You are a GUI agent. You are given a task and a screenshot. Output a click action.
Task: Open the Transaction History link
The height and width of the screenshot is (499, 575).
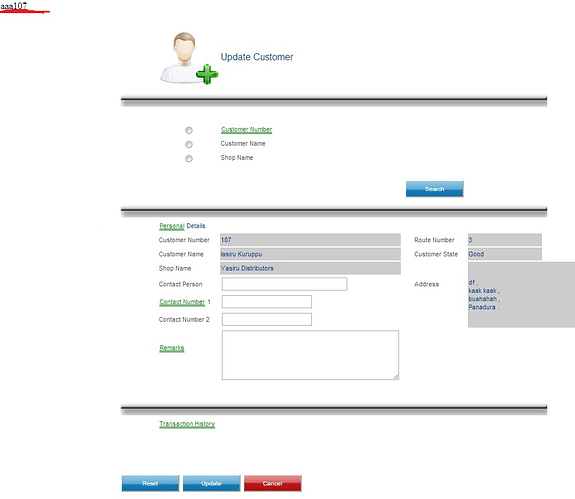(x=187, y=424)
